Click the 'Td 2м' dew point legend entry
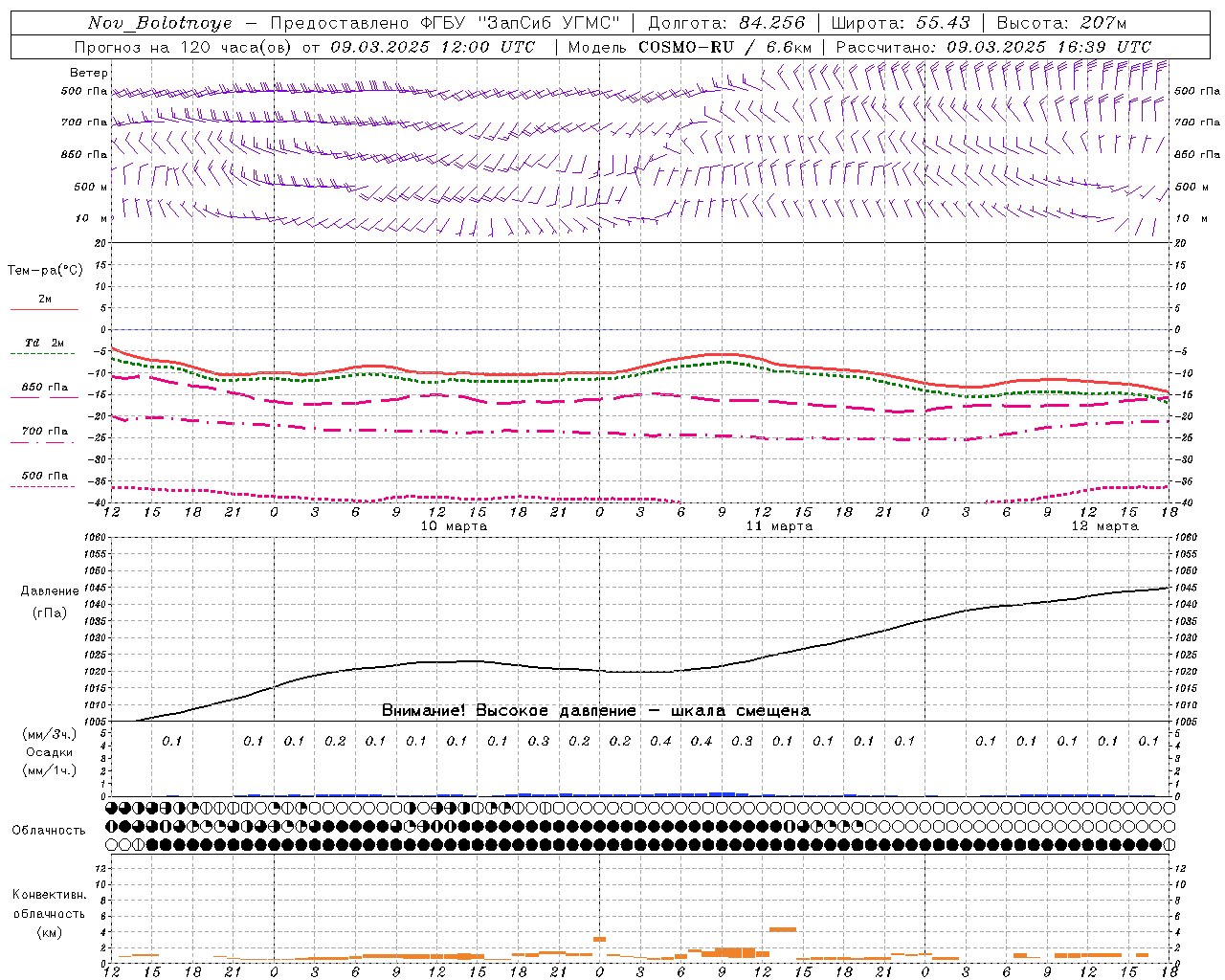1225x980 pixels. [45, 343]
